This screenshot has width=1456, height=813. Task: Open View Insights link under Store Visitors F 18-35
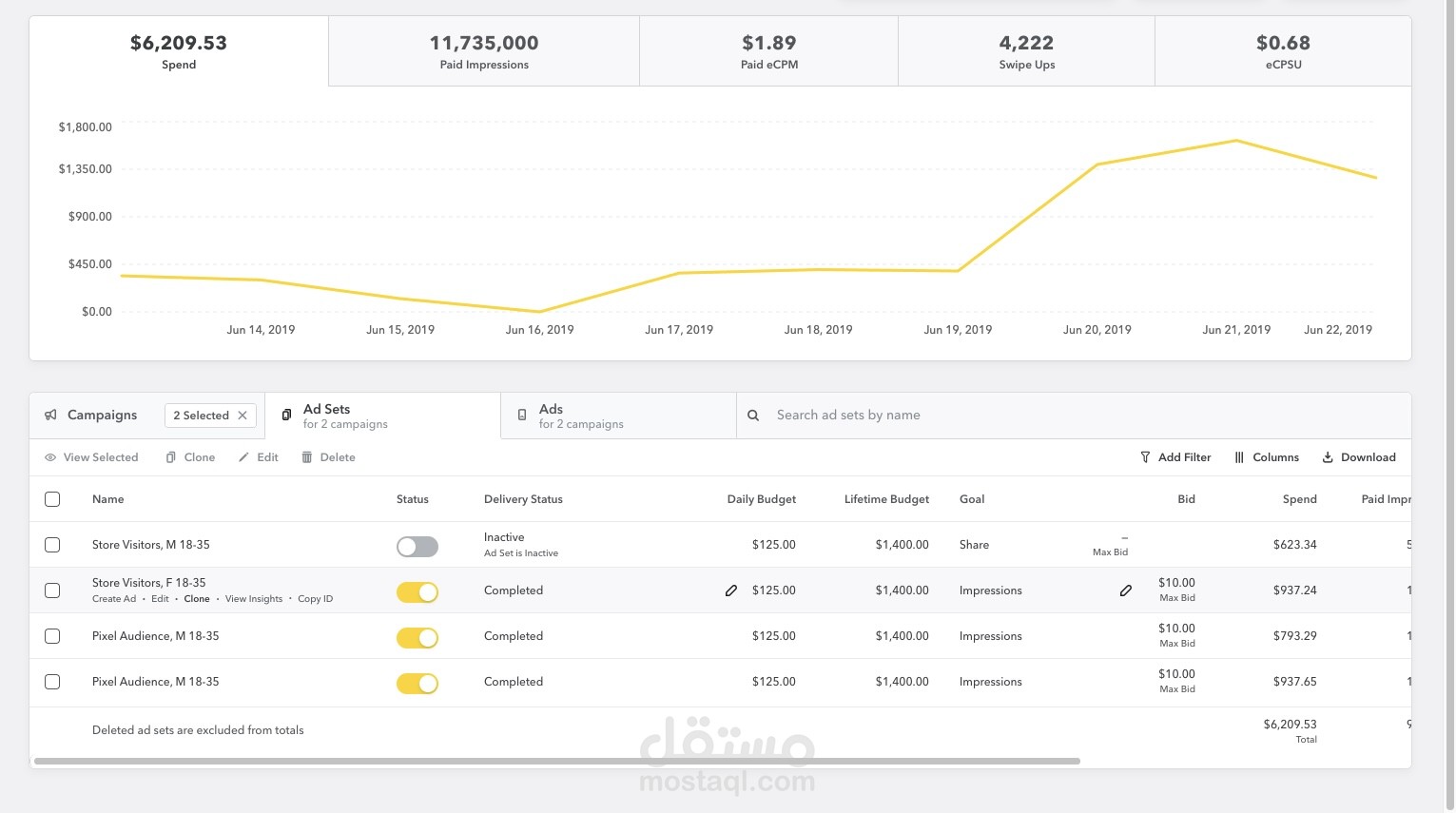click(254, 599)
